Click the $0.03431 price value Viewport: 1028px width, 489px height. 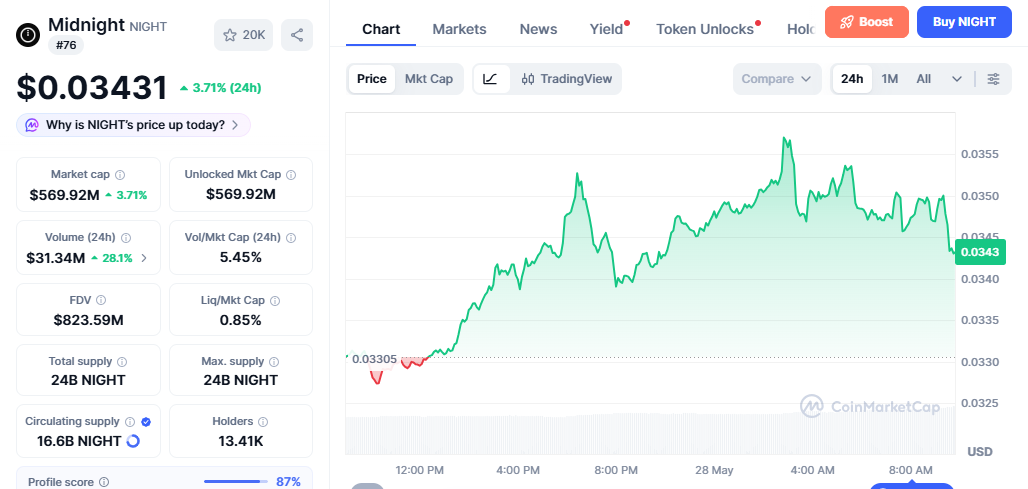92,87
